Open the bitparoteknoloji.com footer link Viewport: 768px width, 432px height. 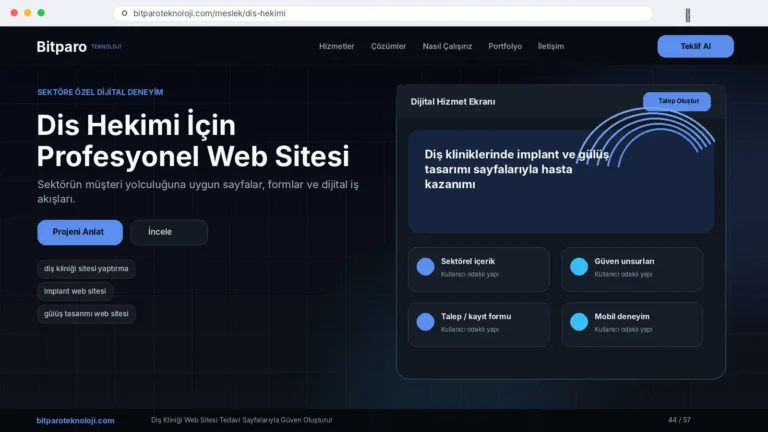(x=75, y=420)
